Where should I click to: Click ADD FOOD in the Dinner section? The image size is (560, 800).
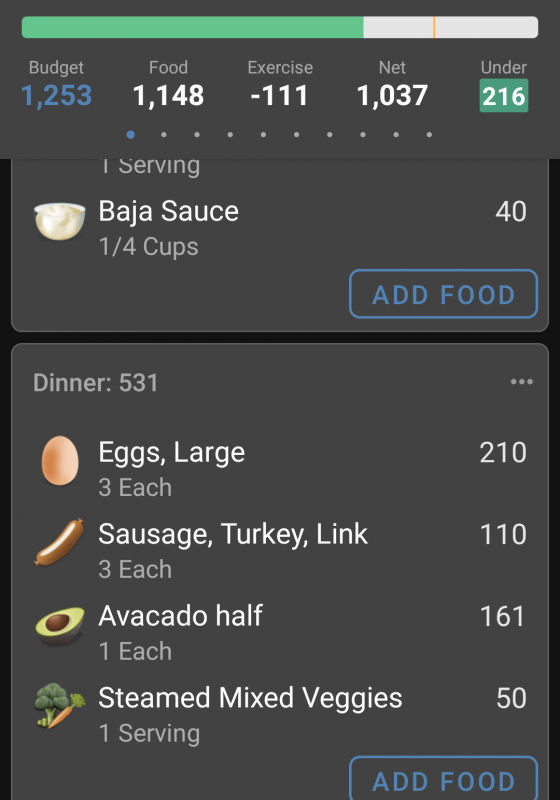(x=443, y=779)
